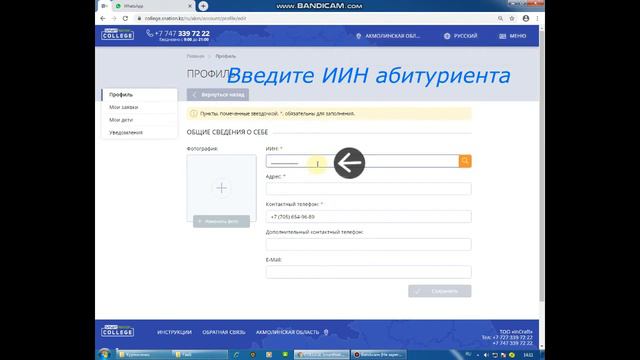Viewport: 640px width, 360px height.
Task: Open the Обратная связь footer link
Action: point(224,332)
